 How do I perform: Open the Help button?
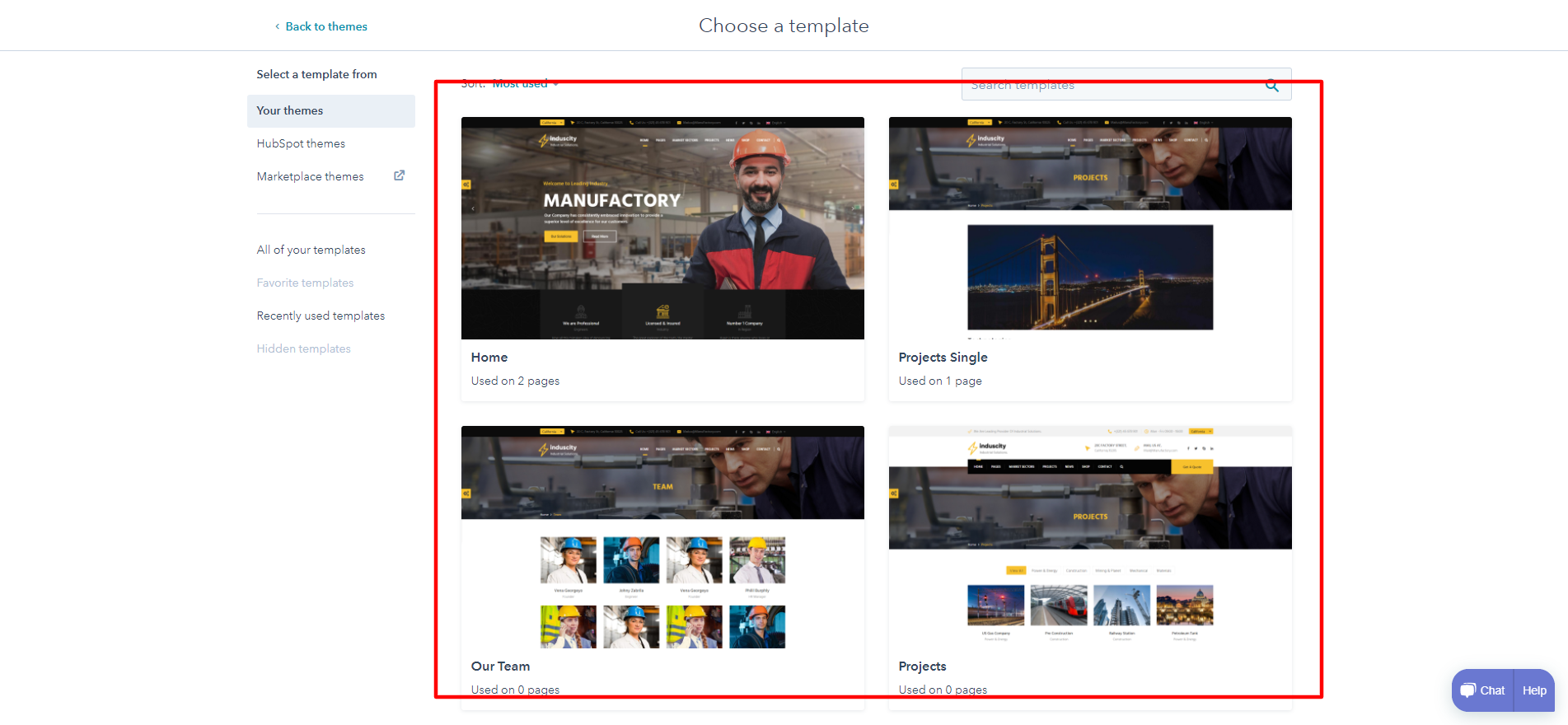click(x=1534, y=690)
